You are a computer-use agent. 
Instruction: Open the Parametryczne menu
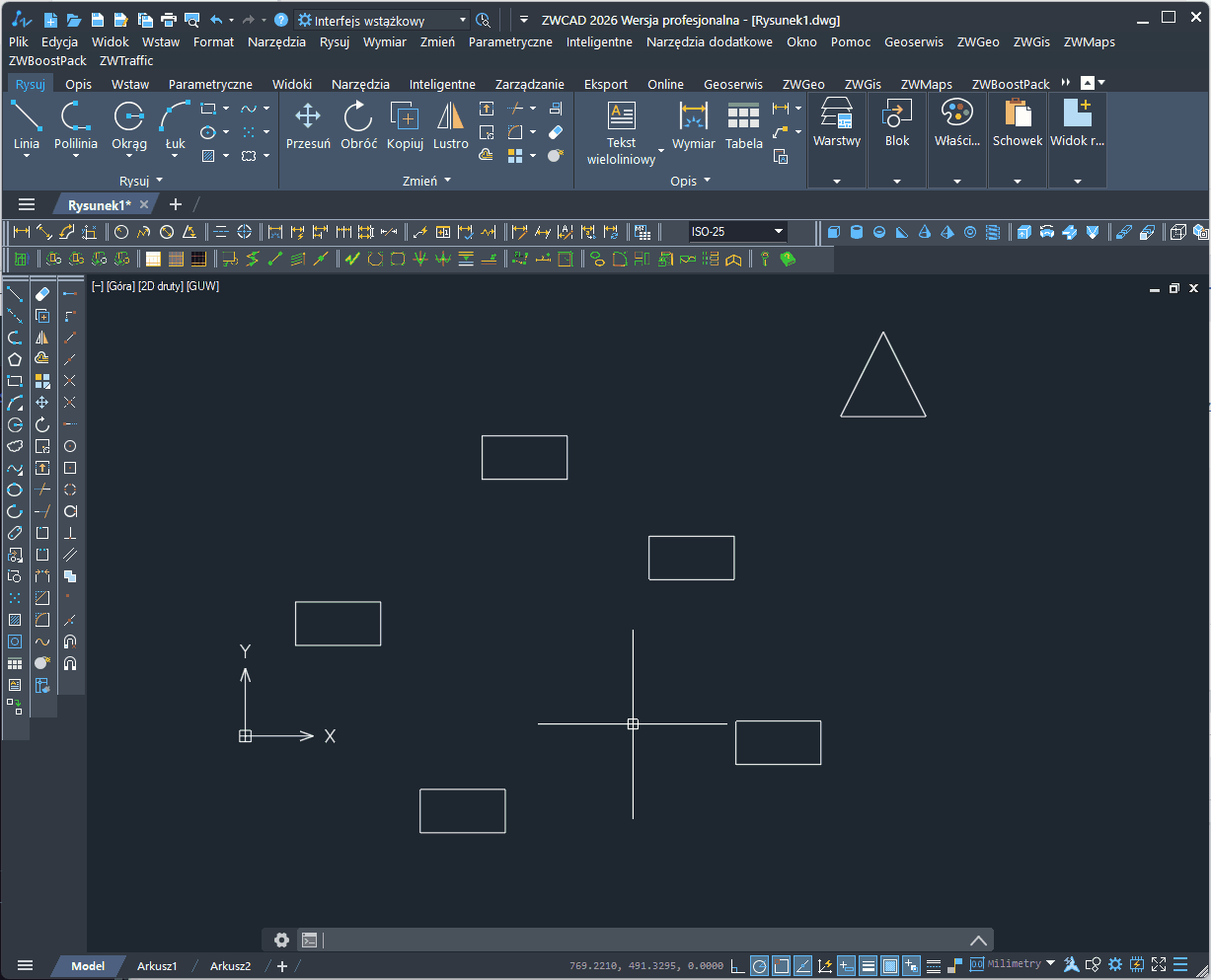click(509, 42)
